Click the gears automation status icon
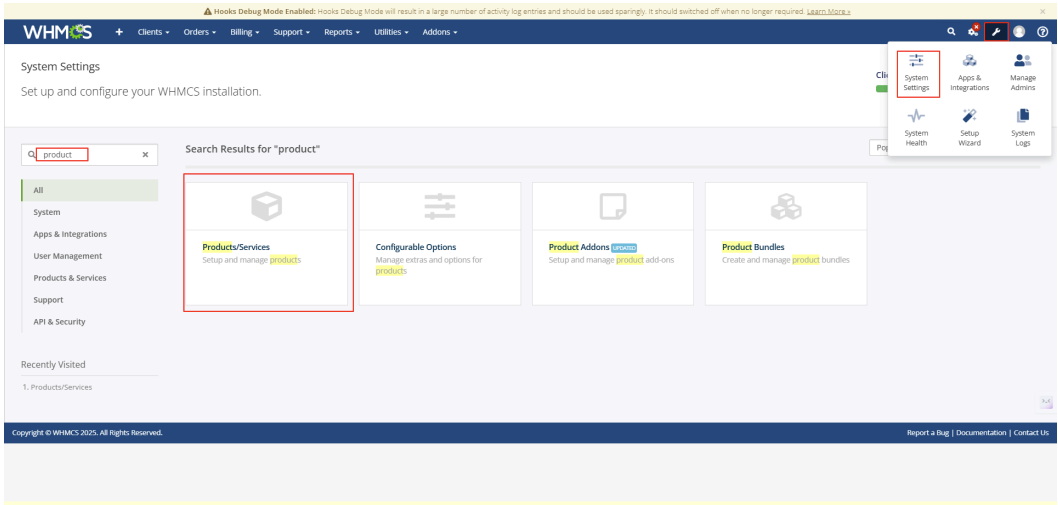Image resolution: width=1058 pixels, height=505 pixels. (974, 31)
